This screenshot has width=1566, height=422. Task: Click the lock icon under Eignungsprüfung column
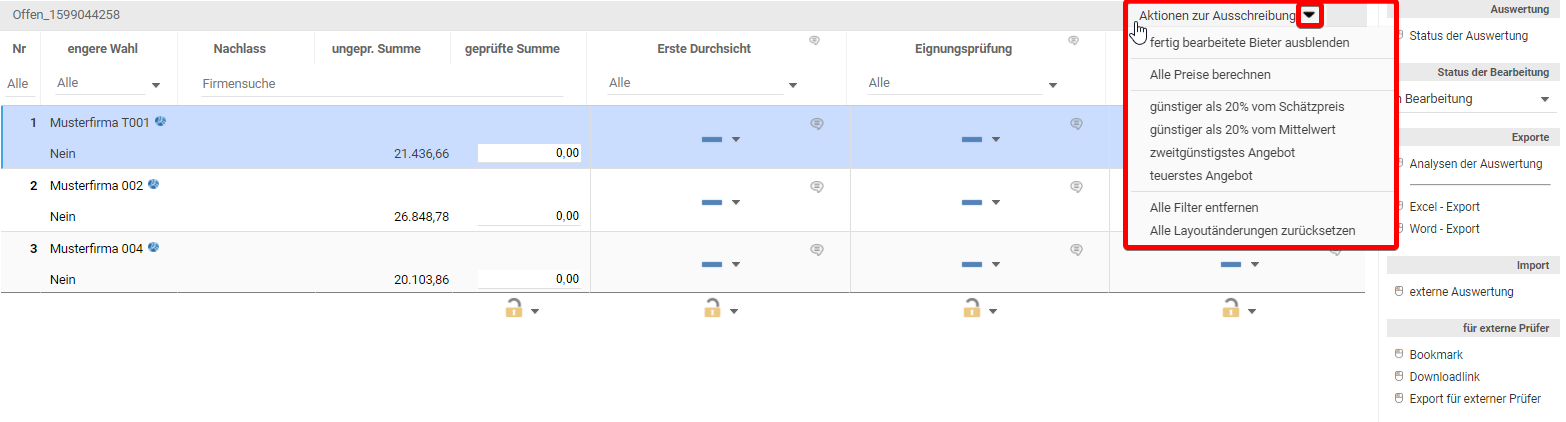pos(971,309)
